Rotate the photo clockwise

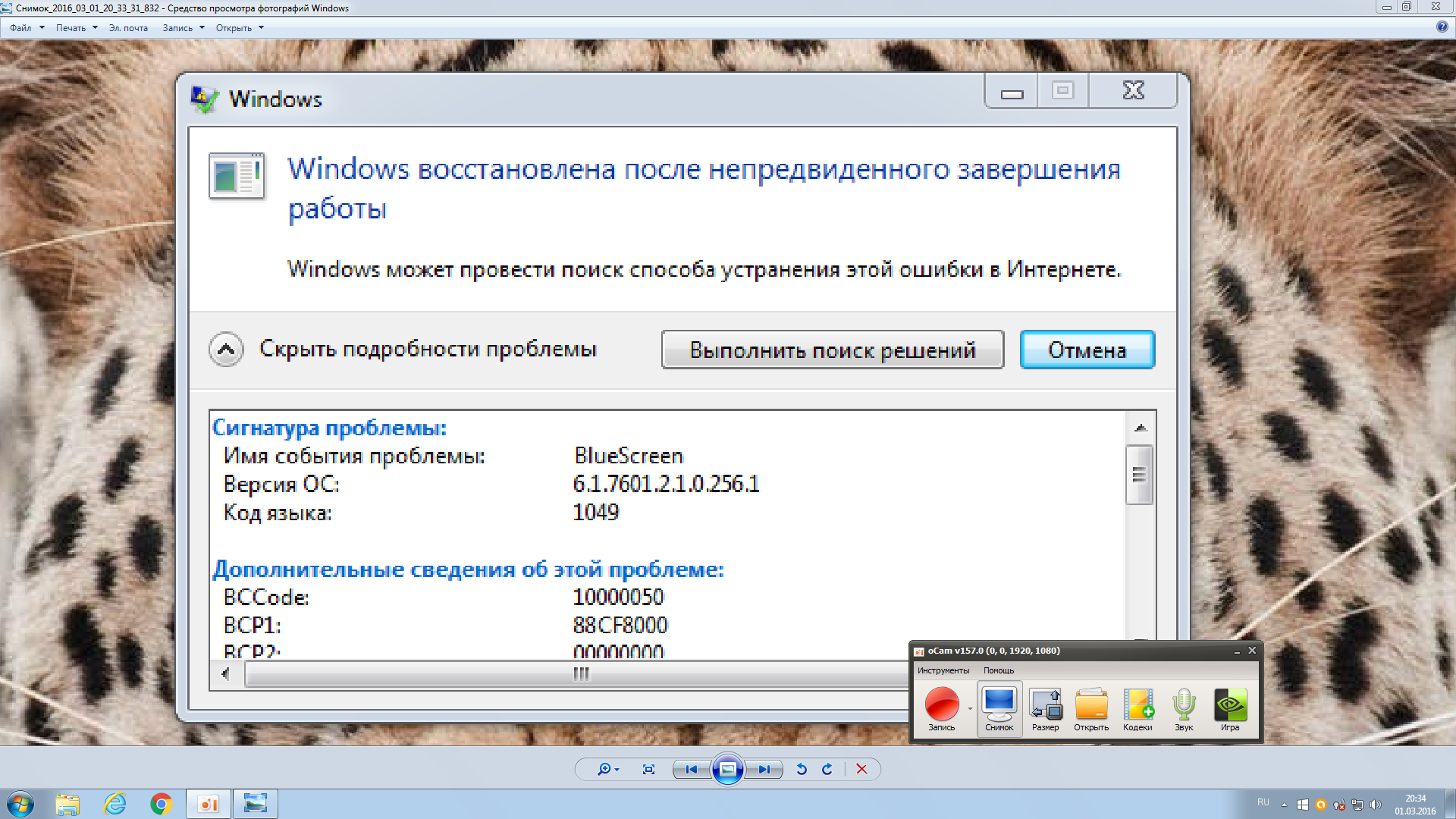[x=827, y=769]
